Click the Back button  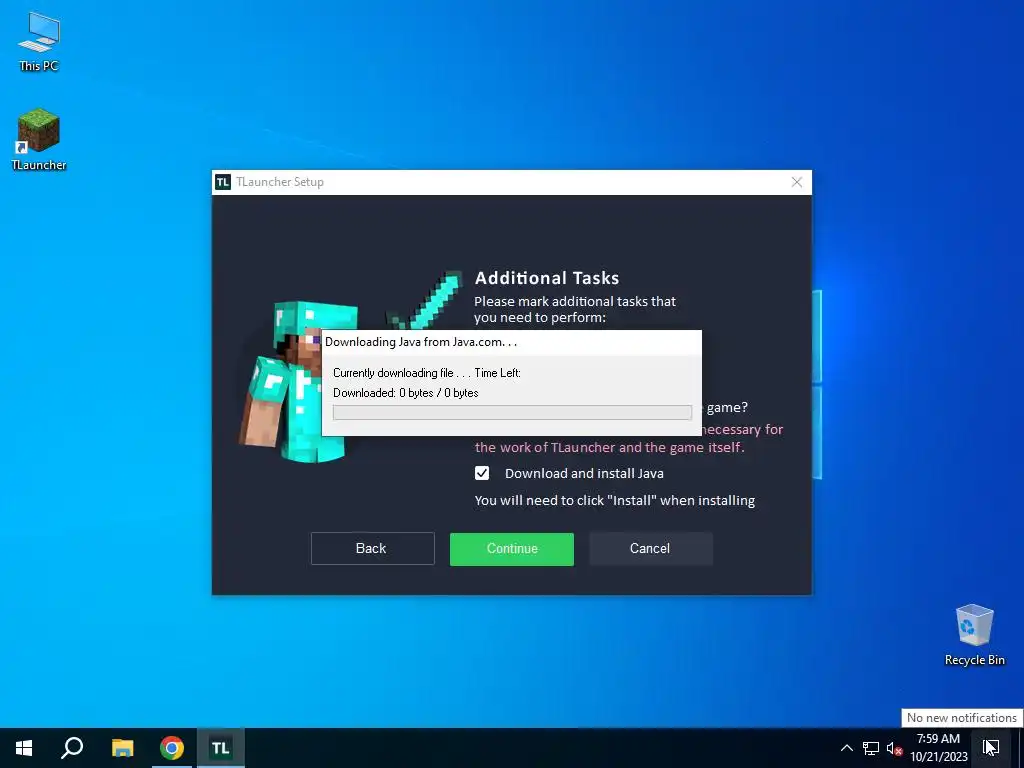tap(372, 549)
